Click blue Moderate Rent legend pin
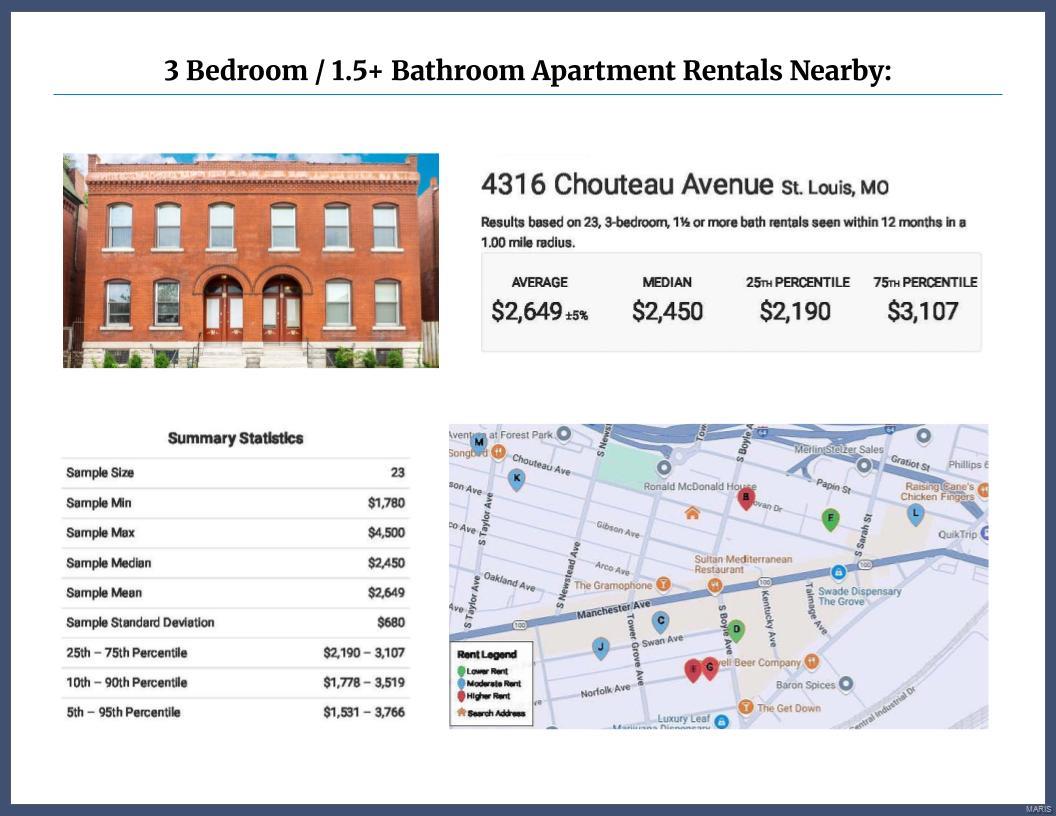This screenshot has height=816, width=1056. coord(461,683)
